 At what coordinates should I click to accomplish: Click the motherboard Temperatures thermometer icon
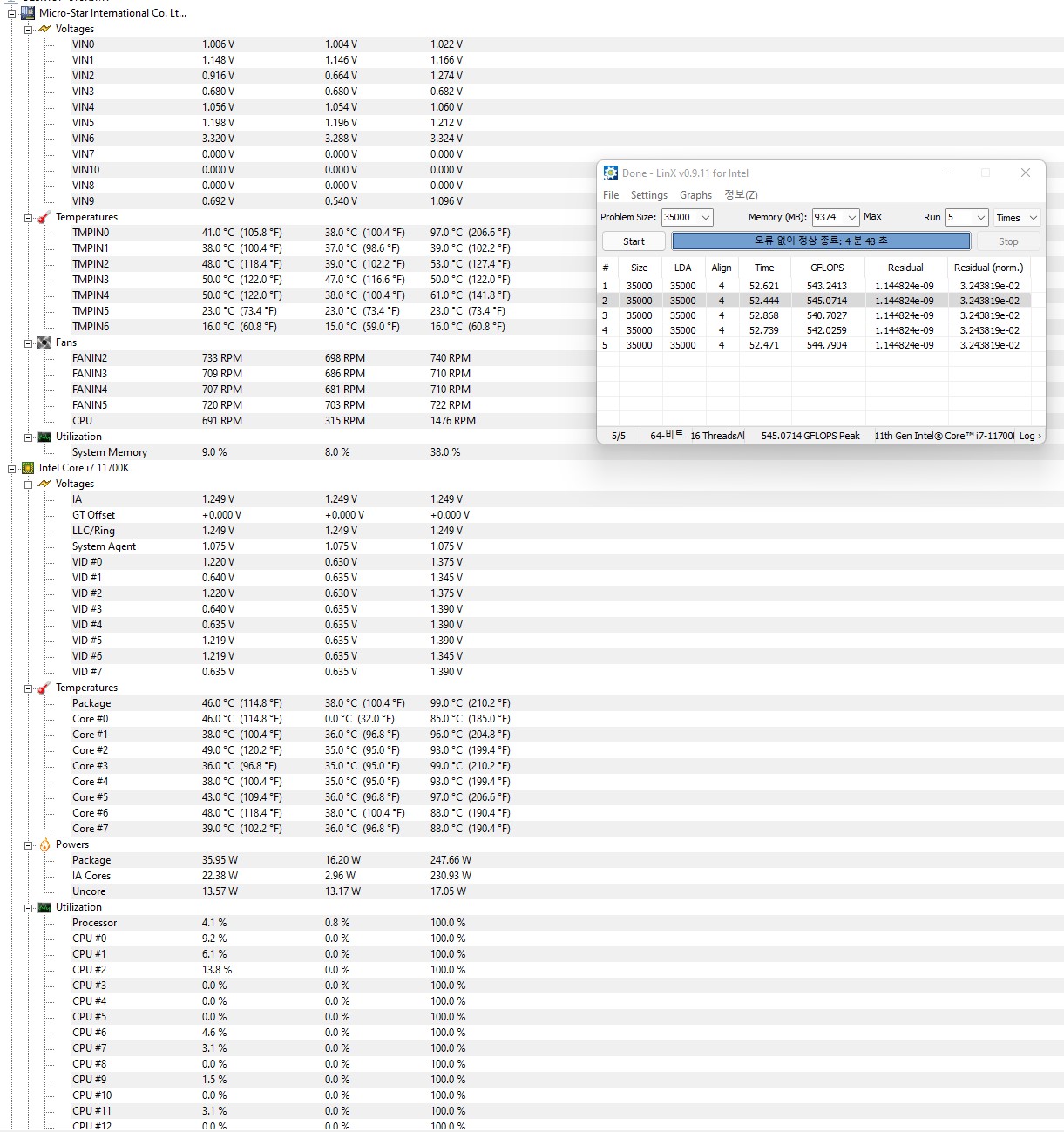[x=44, y=217]
